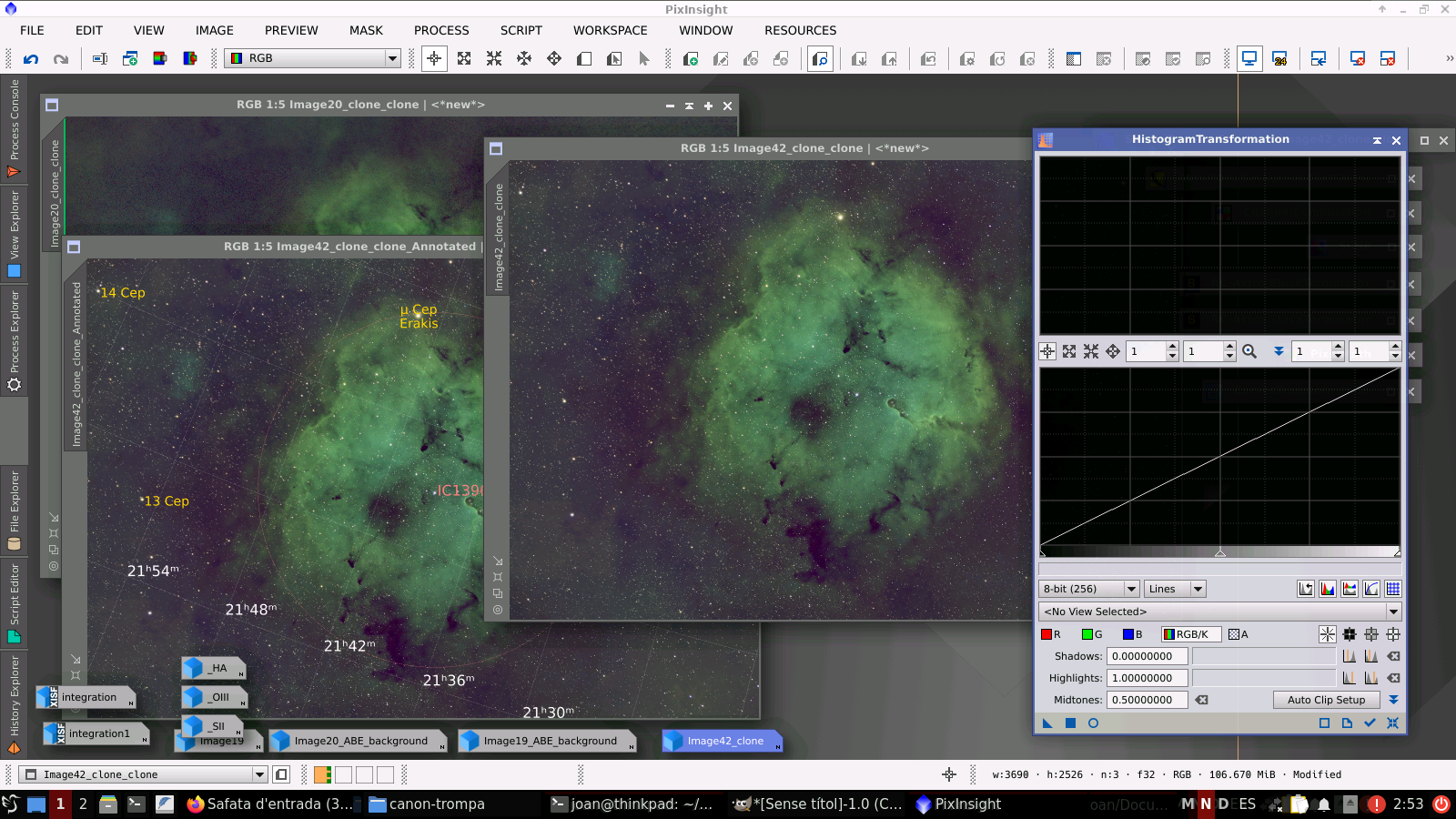Click the Undo arrow in the toolbar
The width and height of the screenshot is (1456, 819).
[31, 59]
